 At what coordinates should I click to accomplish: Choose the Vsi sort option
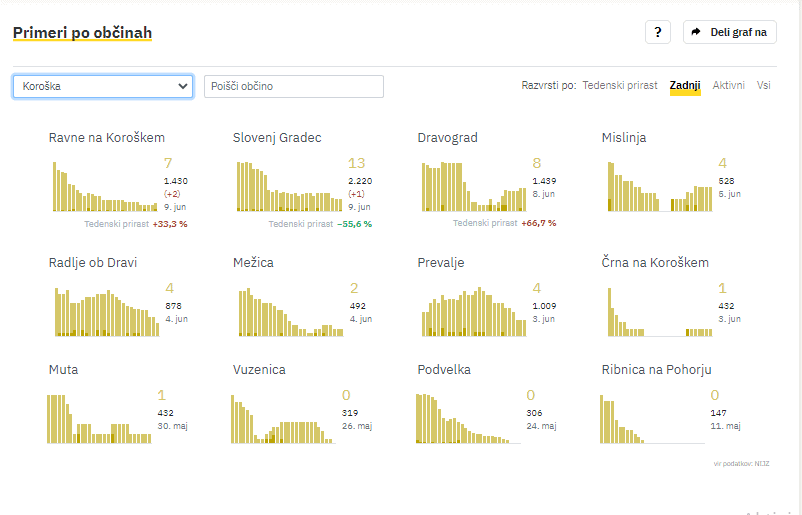(x=764, y=86)
